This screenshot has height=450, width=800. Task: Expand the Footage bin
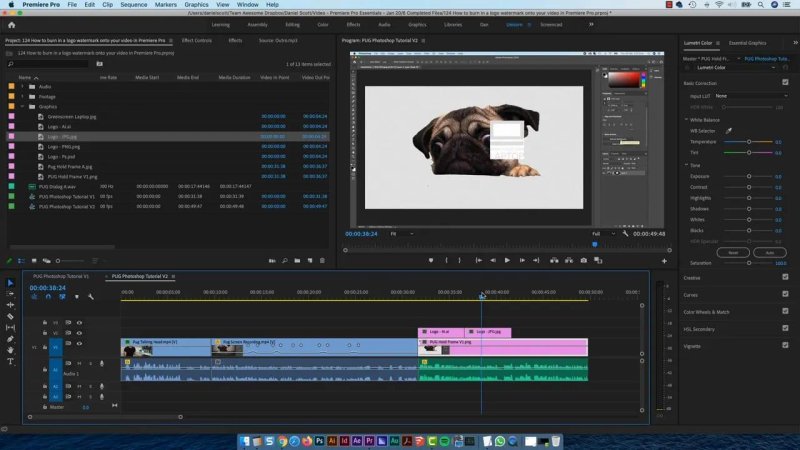click(22, 96)
